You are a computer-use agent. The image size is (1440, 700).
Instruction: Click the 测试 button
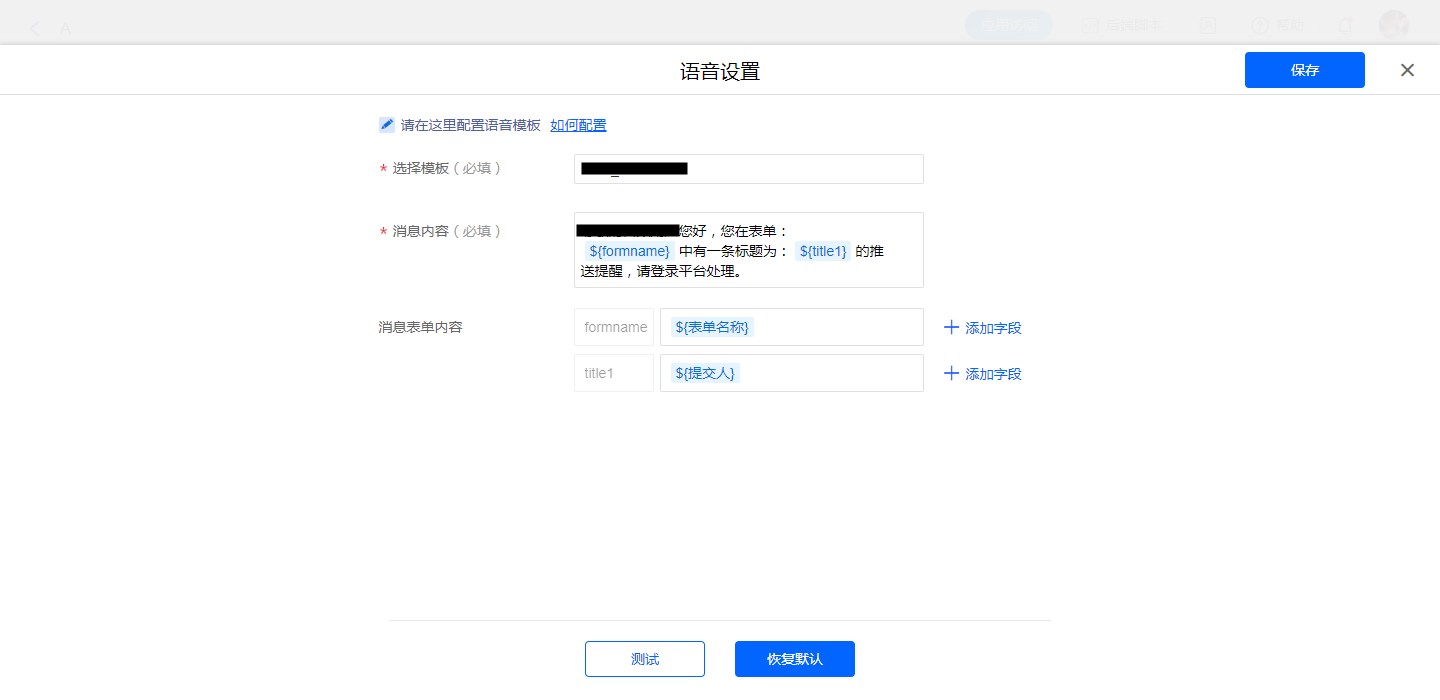645,659
